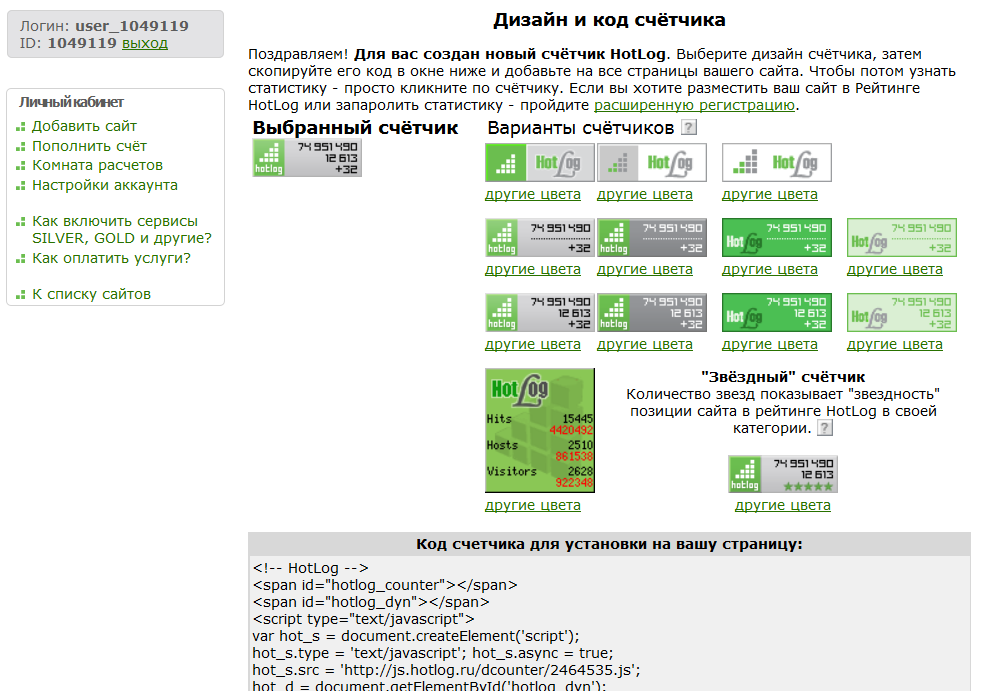This screenshot has width=988, height=691.
Task: Open help icon after star counter description
Action: pos(825,428)
